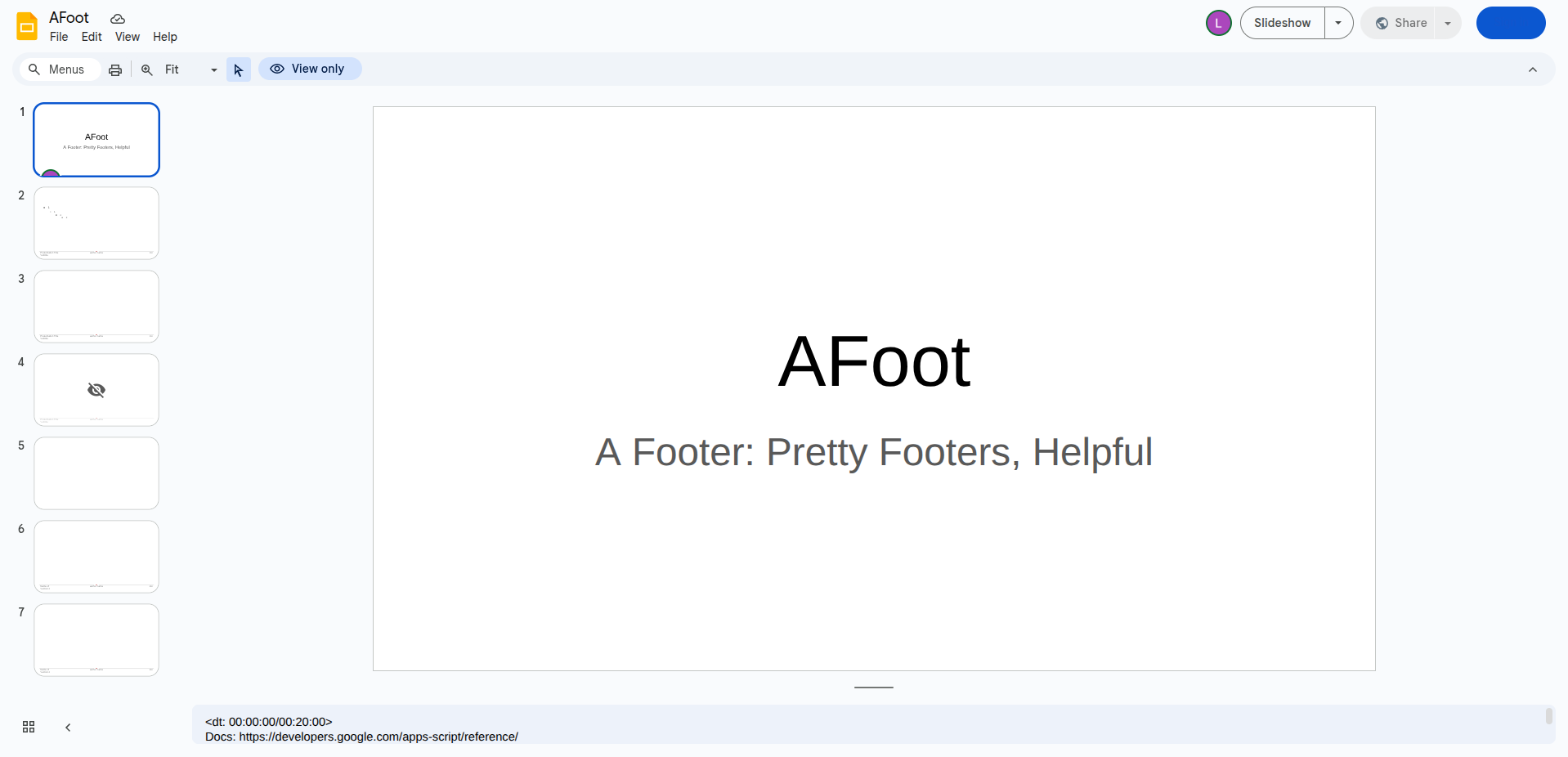Open the Help menu

point(164,37)
